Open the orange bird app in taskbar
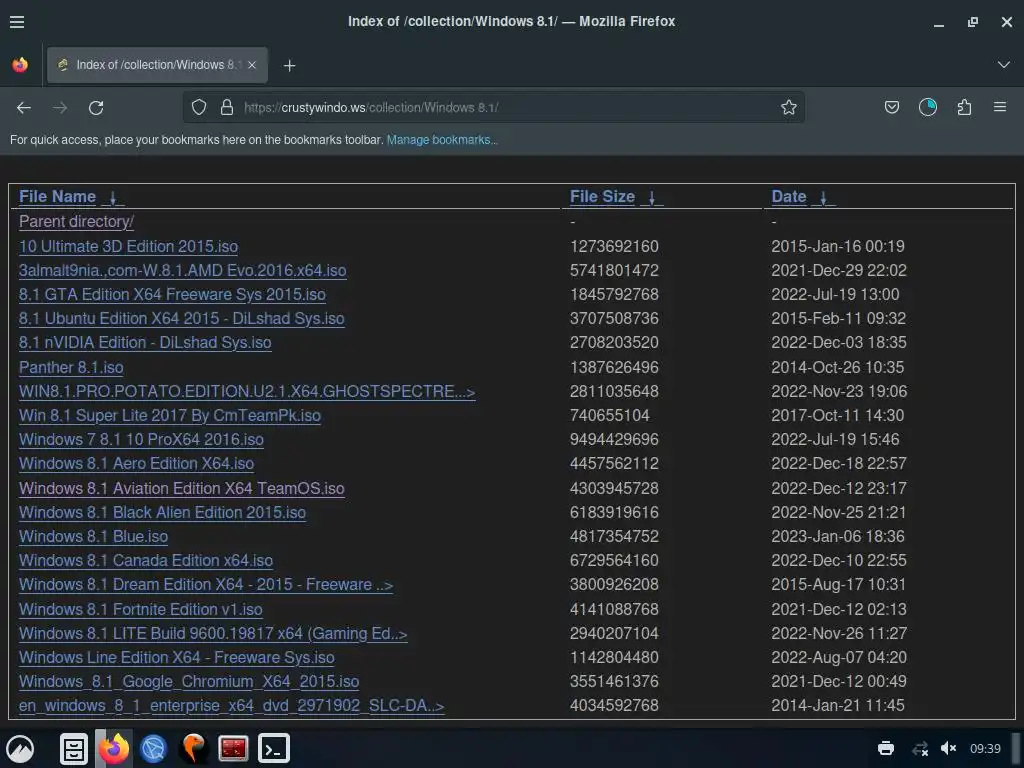The width and height of the screenshot is (1024, 768). [193, 748]
